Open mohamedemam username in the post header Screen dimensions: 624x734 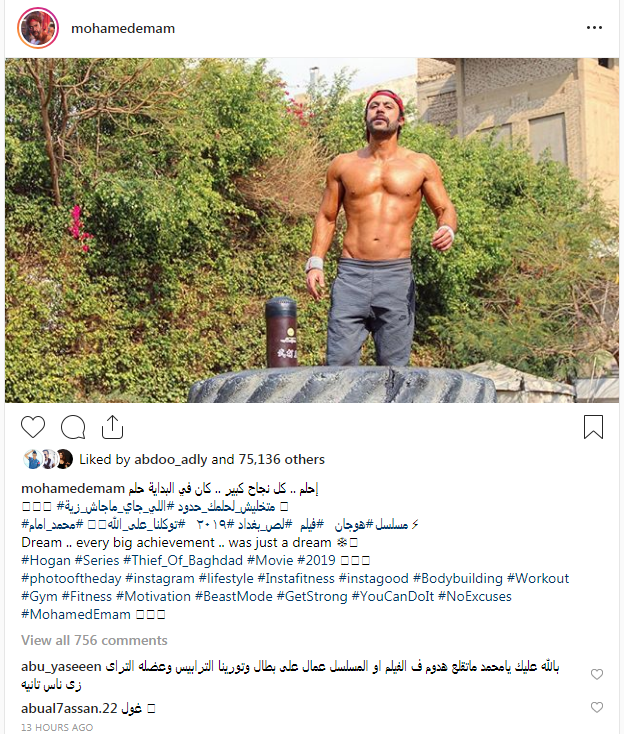[123, 29]
